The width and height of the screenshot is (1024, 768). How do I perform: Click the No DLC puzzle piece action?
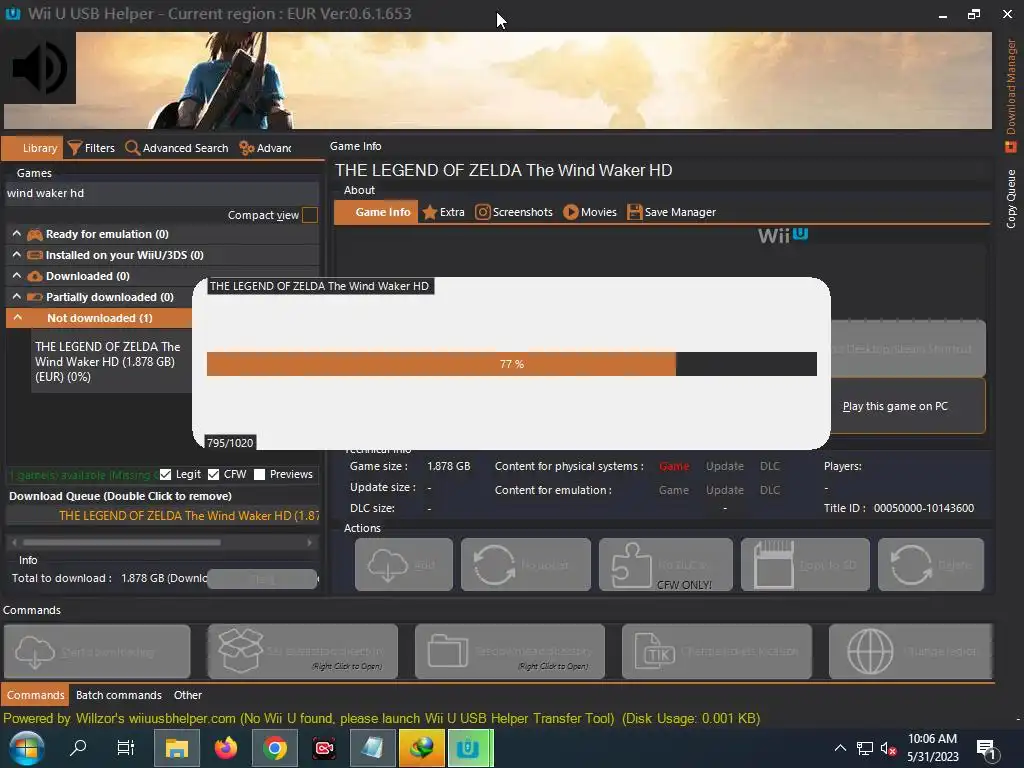click(665, 565)
